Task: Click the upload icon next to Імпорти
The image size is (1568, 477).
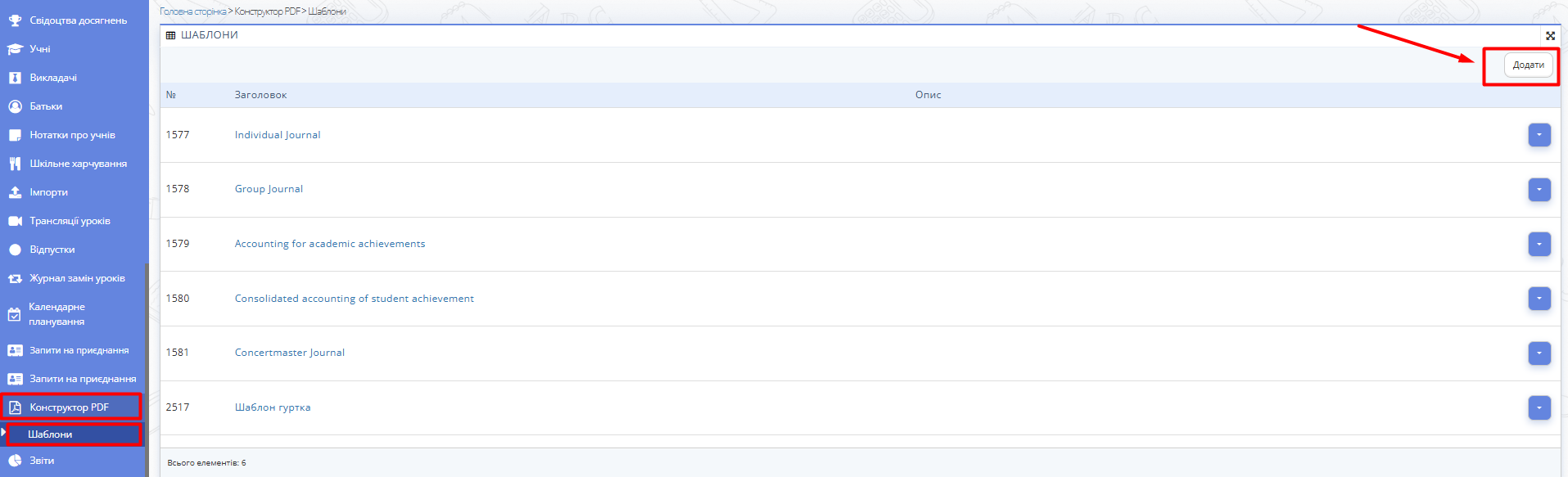Action: [15, 192]
